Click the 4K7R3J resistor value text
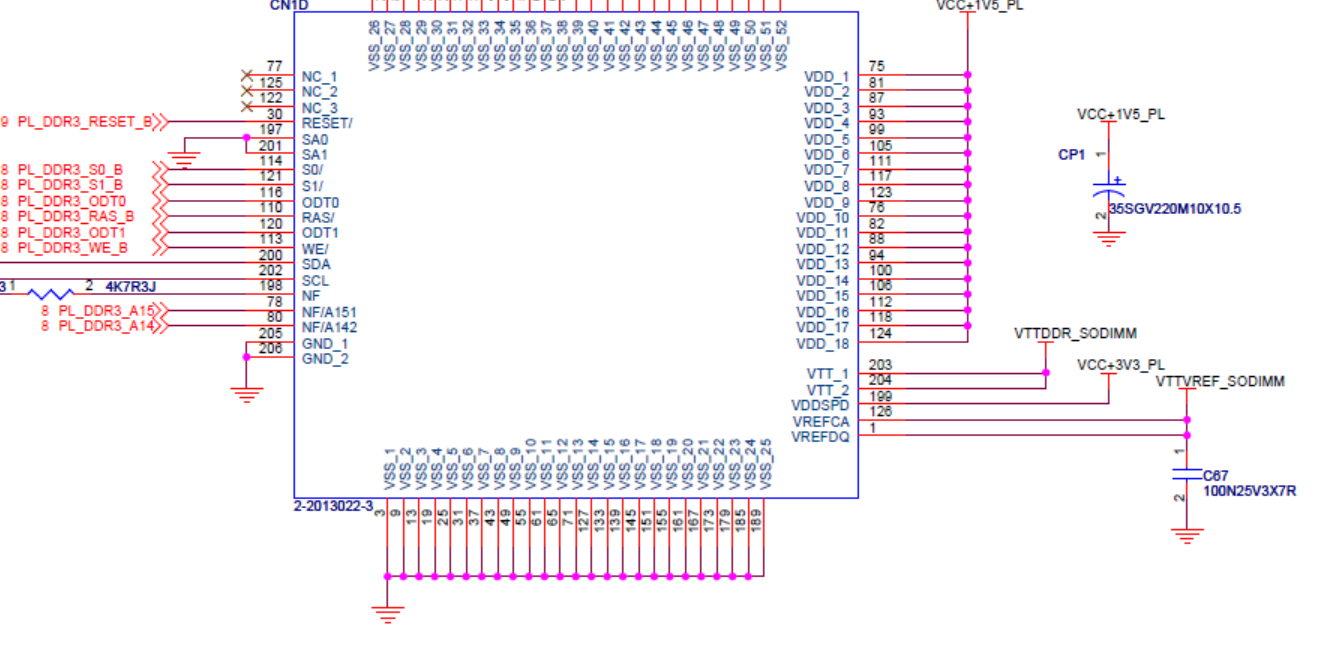The height and width of the screenshot is (653, 1326). (131, 287)
